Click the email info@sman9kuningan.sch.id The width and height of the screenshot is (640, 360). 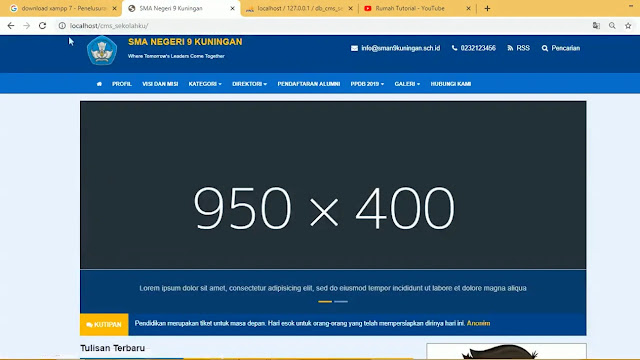(x=400, y=48)
